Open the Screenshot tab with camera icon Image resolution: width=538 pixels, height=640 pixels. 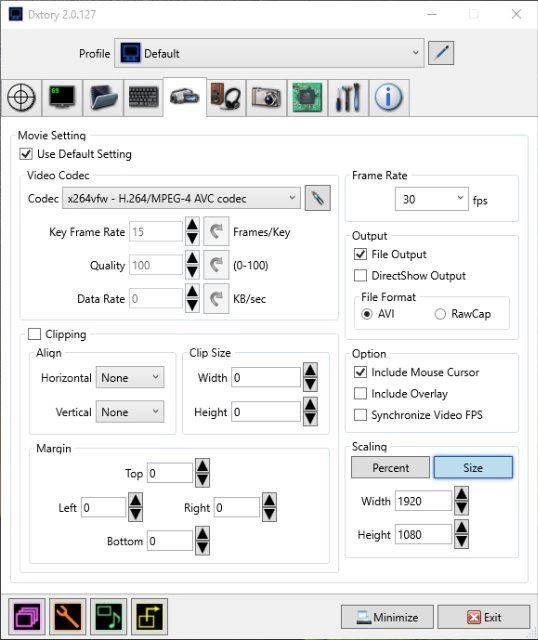click(267, 98)
